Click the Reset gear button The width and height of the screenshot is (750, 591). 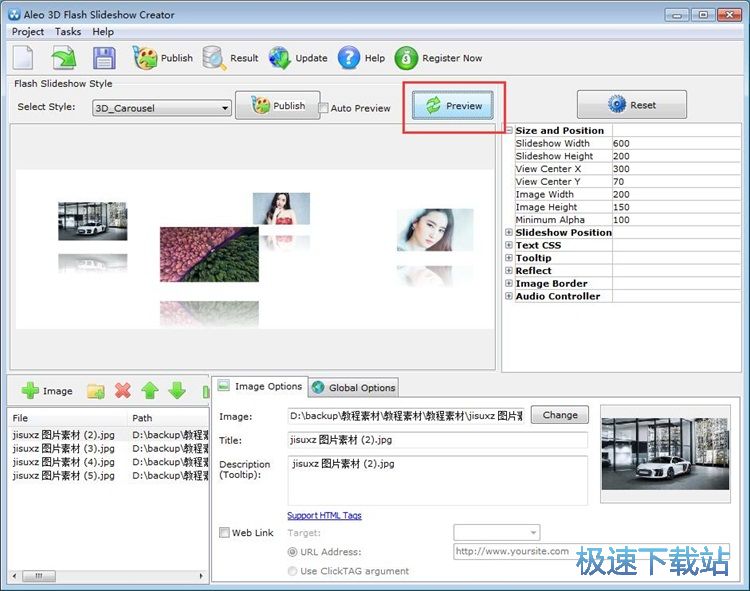click(x=631, y=105)
